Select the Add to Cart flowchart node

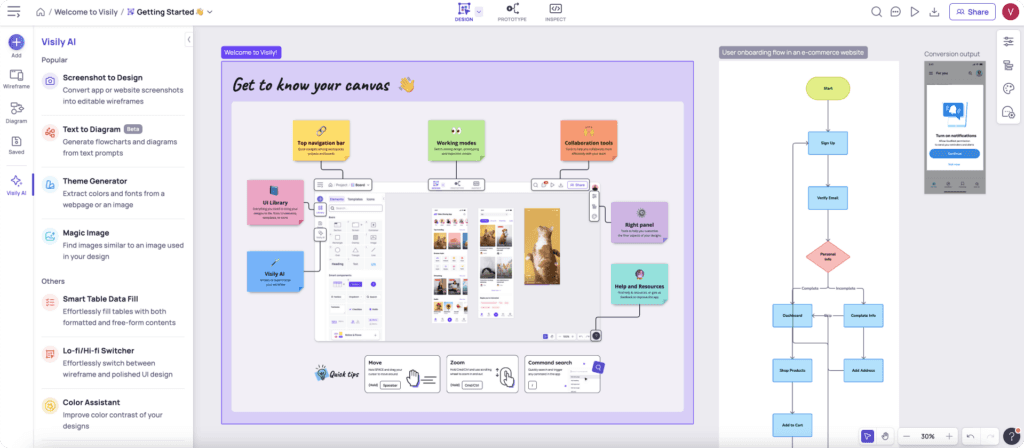coord(792,425)
